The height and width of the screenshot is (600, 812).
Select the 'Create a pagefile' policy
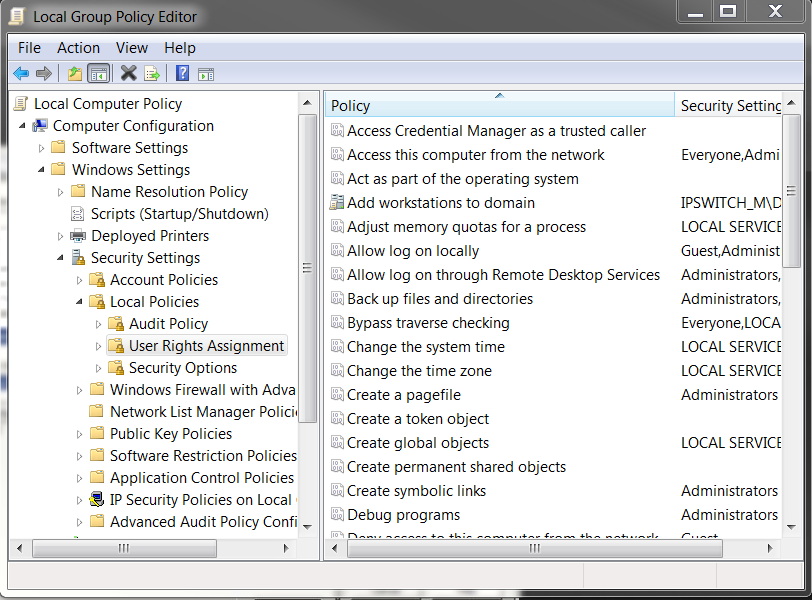pos(404,395)
